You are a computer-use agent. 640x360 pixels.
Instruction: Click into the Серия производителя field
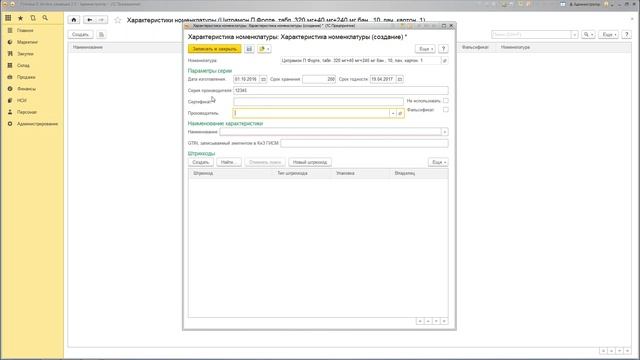[341, 91]
